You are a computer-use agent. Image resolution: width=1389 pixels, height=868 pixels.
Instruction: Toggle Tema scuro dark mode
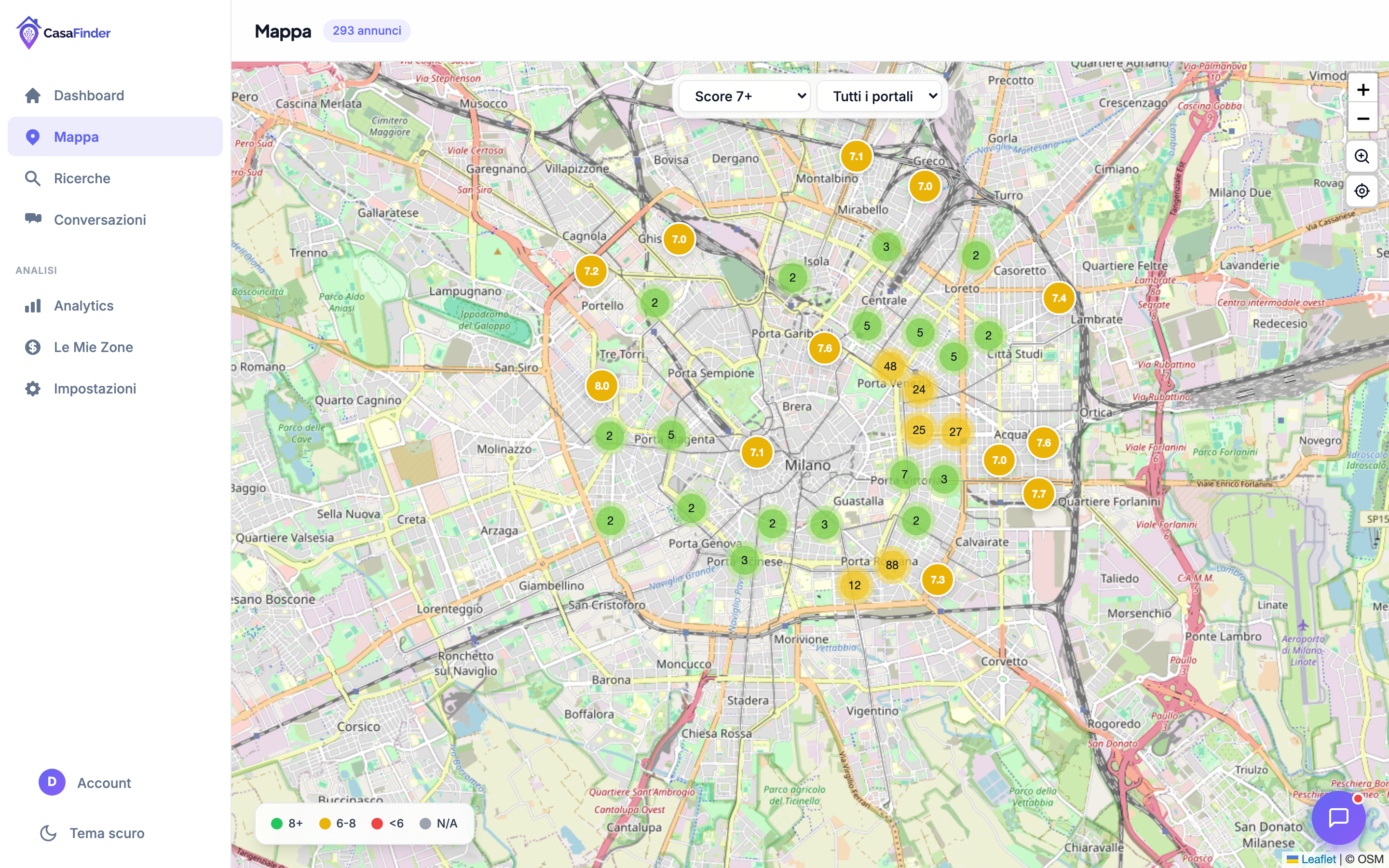click(x=48, y=833)
